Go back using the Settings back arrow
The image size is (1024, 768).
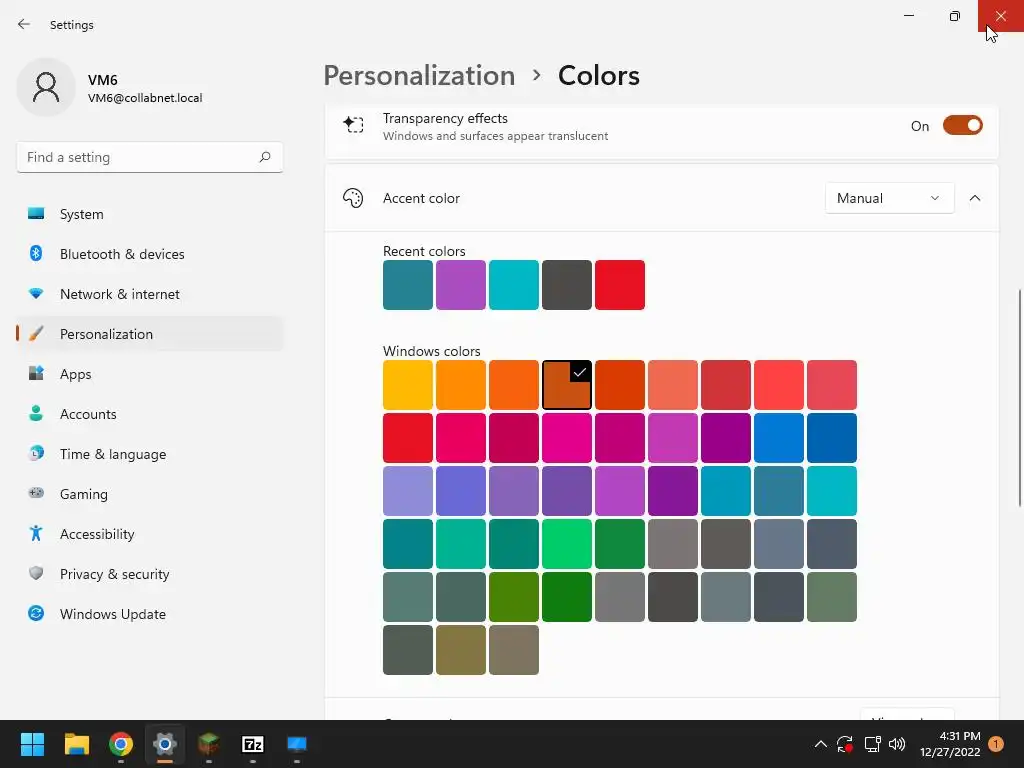(24, 24)
